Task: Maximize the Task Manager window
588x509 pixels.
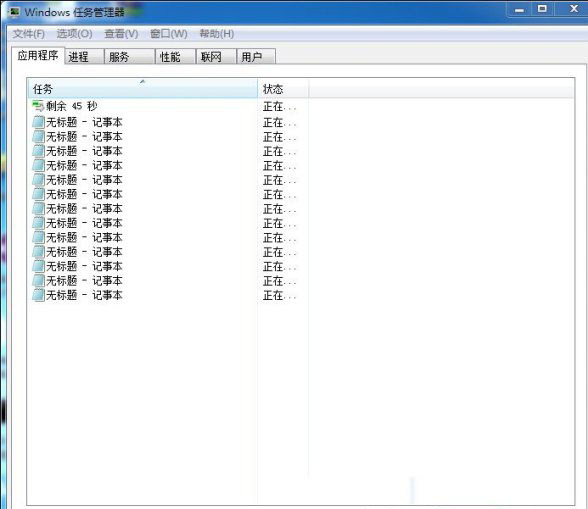Action: click(x=542, y=9)
